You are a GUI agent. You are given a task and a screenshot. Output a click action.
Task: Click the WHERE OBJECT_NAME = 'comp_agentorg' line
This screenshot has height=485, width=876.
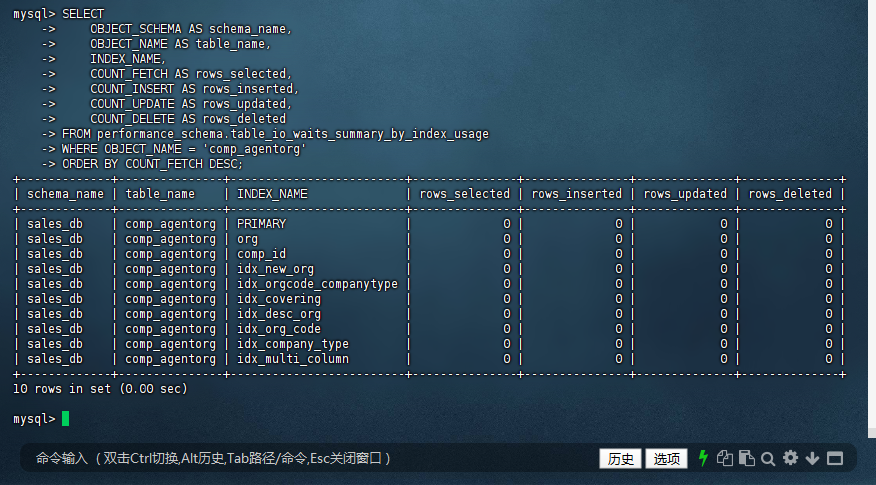click(184, 149)
